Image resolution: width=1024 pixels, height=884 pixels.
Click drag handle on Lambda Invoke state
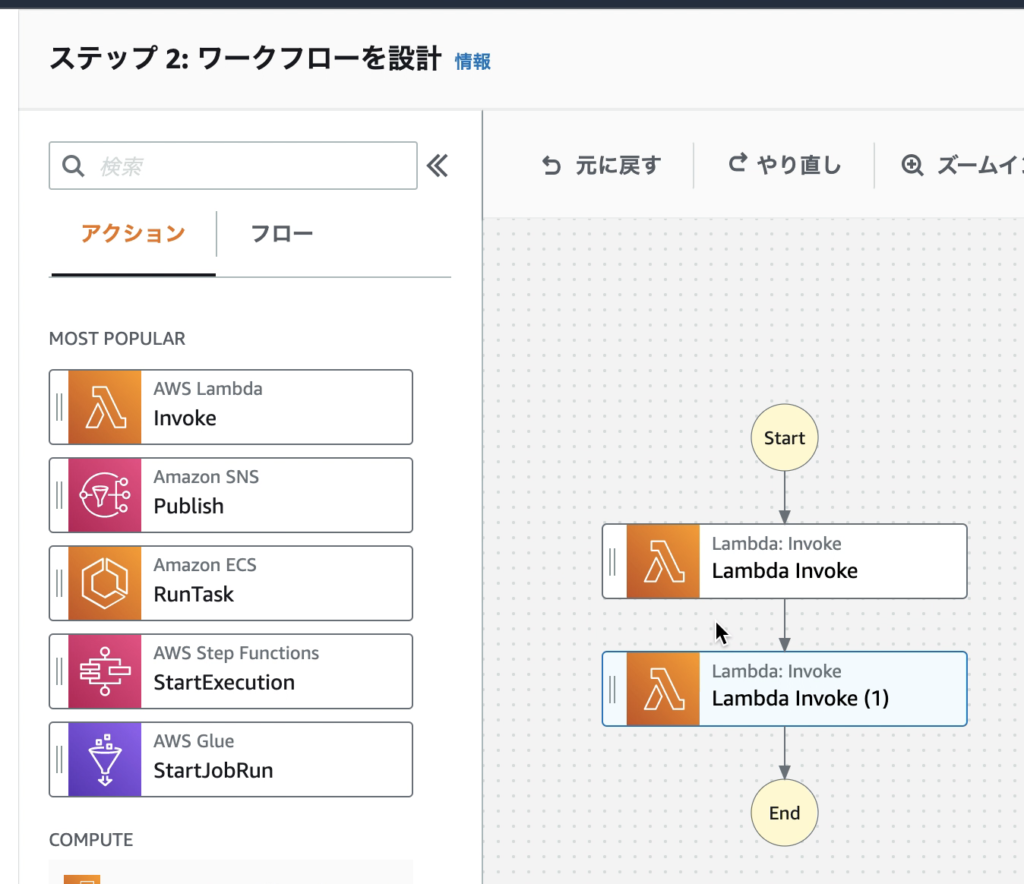pos(613,561)
